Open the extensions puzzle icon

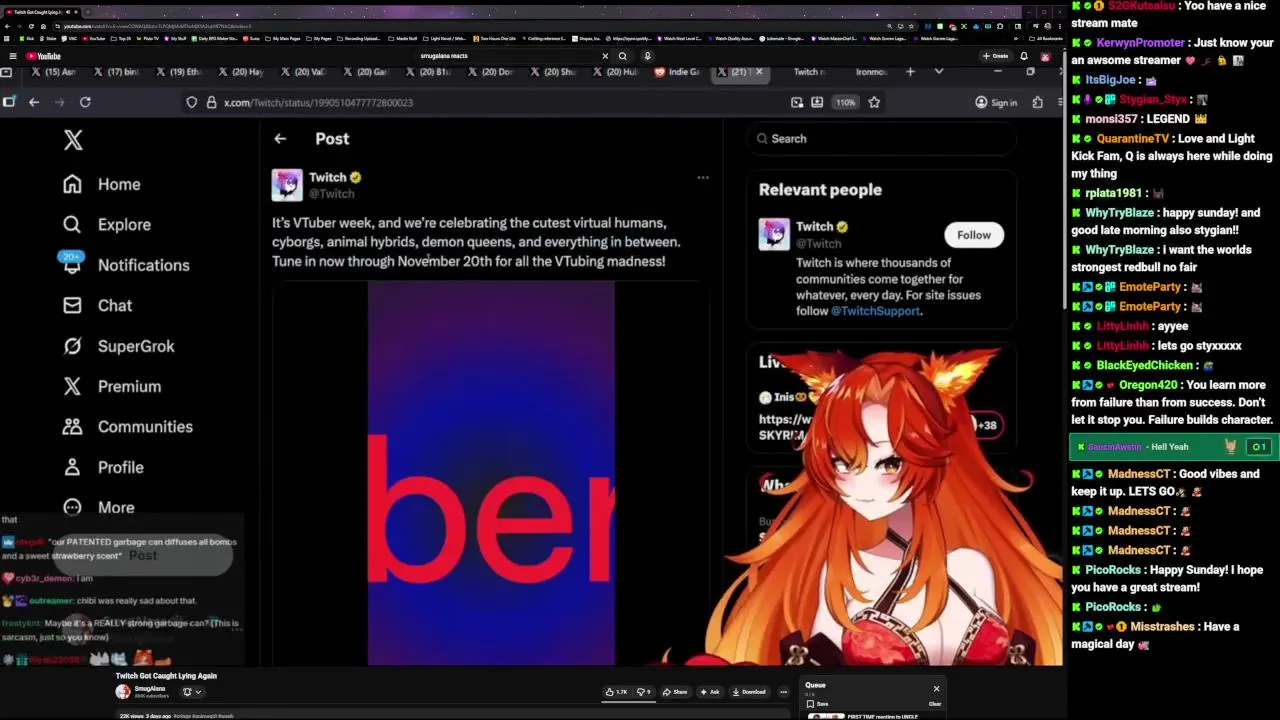1037,102
